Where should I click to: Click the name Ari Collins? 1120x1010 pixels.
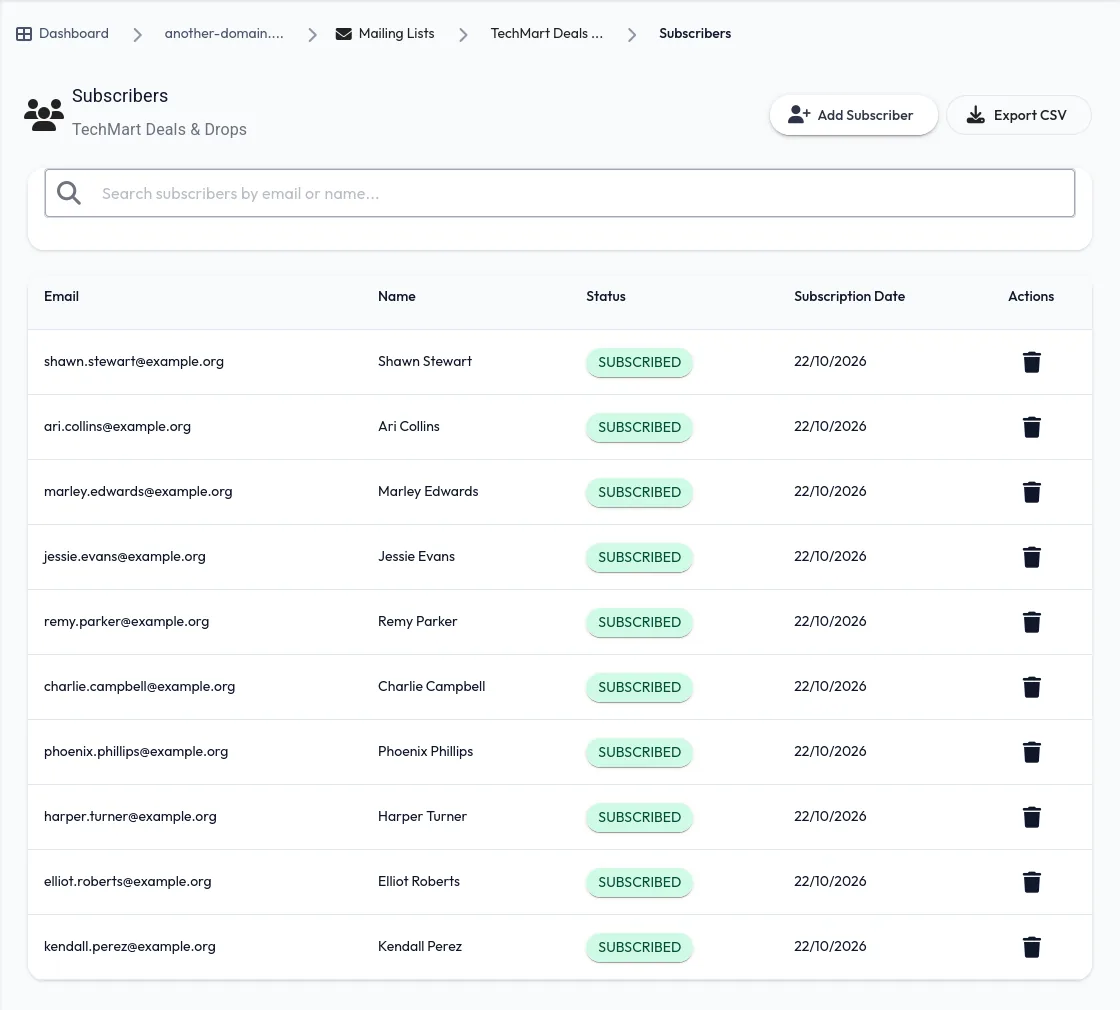pos(409,426)
